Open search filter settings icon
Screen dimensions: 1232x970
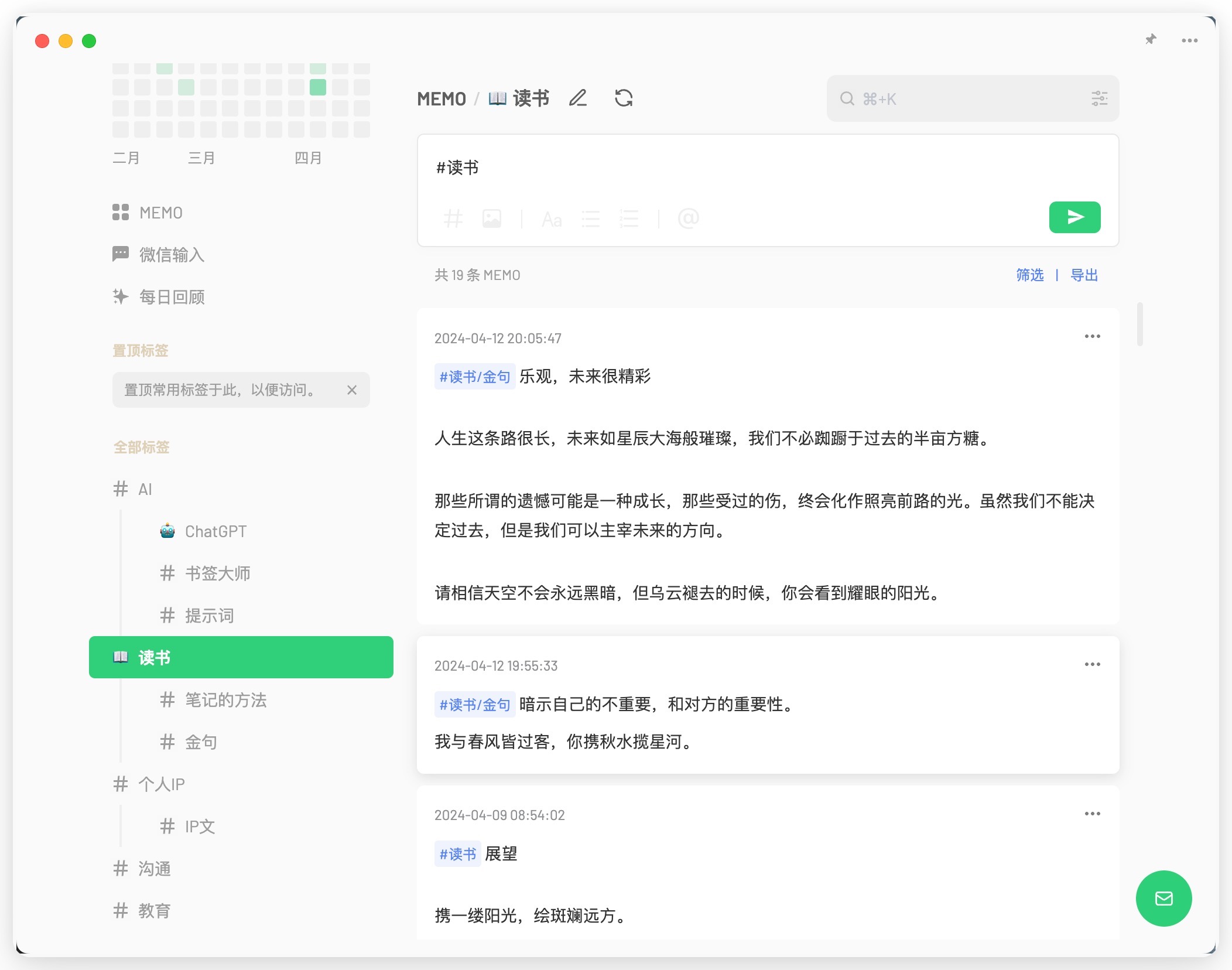click(x=1099, y=98)
